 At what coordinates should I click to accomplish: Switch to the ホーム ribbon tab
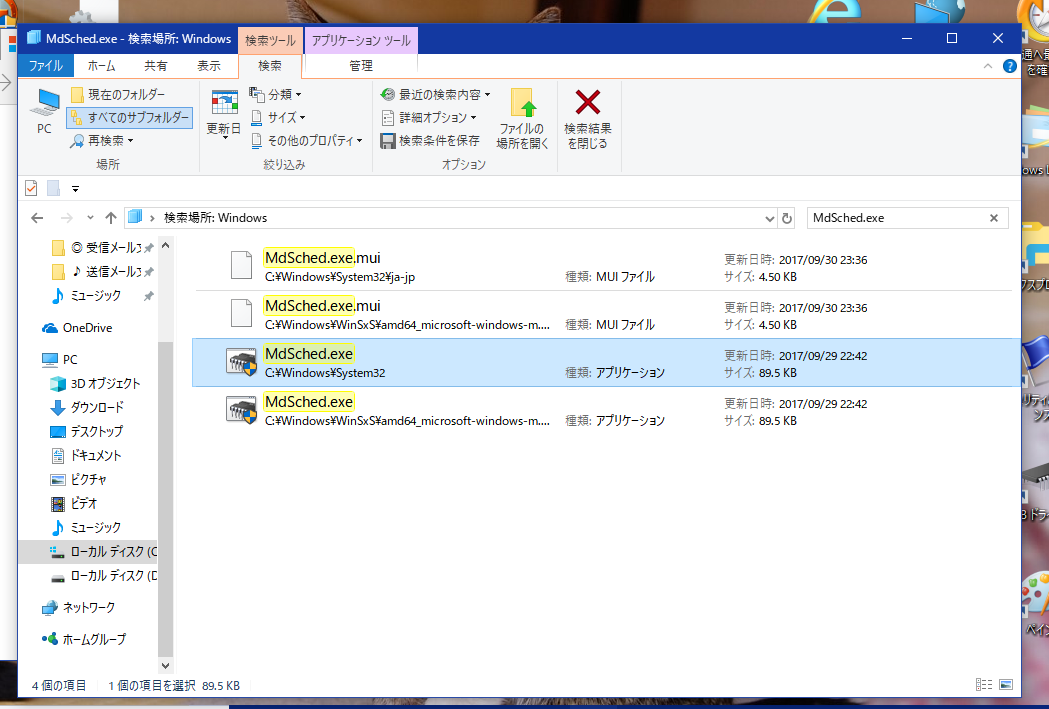102,66
